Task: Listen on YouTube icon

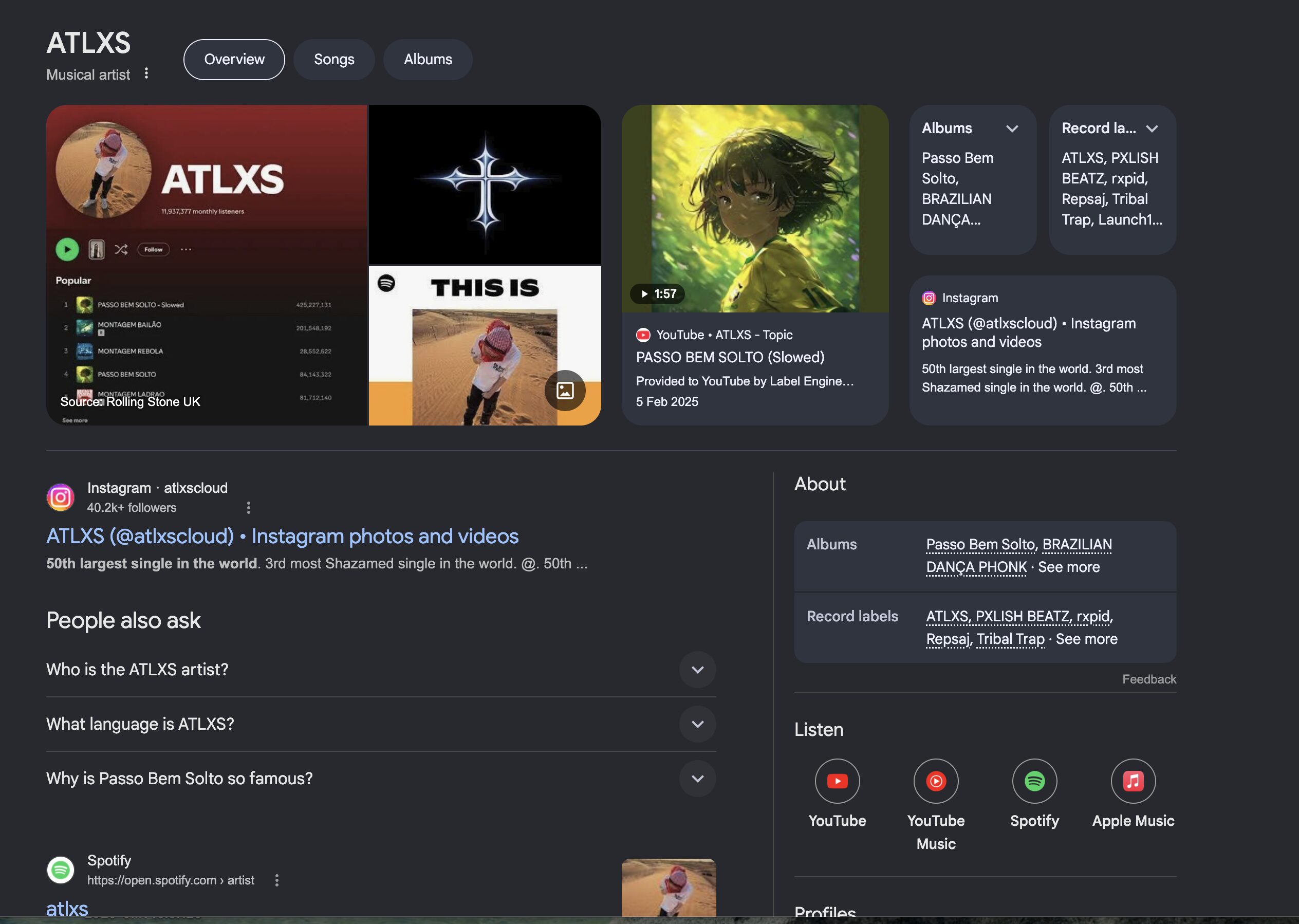Action: (837, 781)
